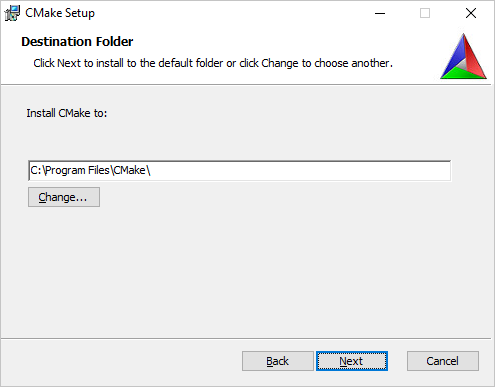This screenshot has width=495, height=387.
Task: Close the CMake Setup dialog
Action: [x=471, y=13]
